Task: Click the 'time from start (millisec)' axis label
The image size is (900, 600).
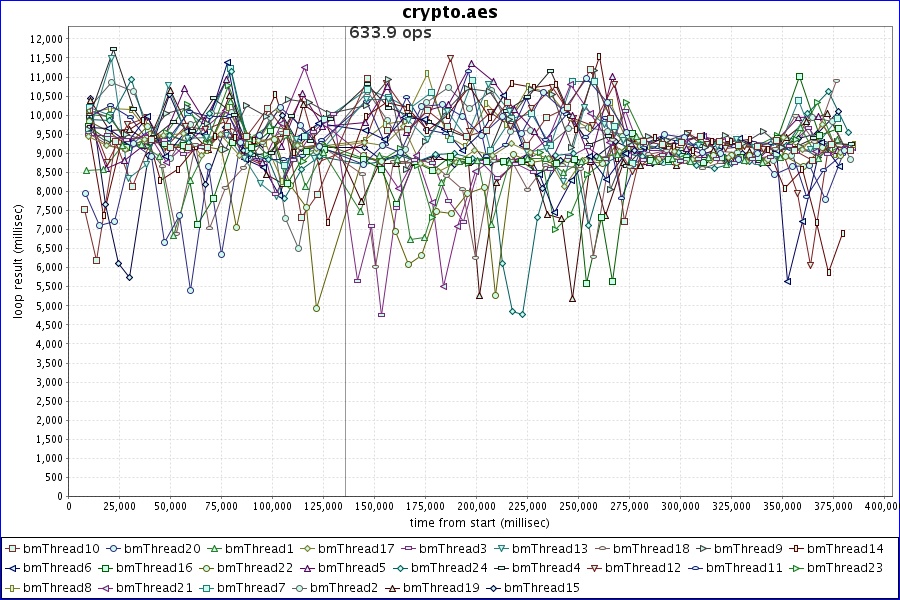Action: [479, 522]
